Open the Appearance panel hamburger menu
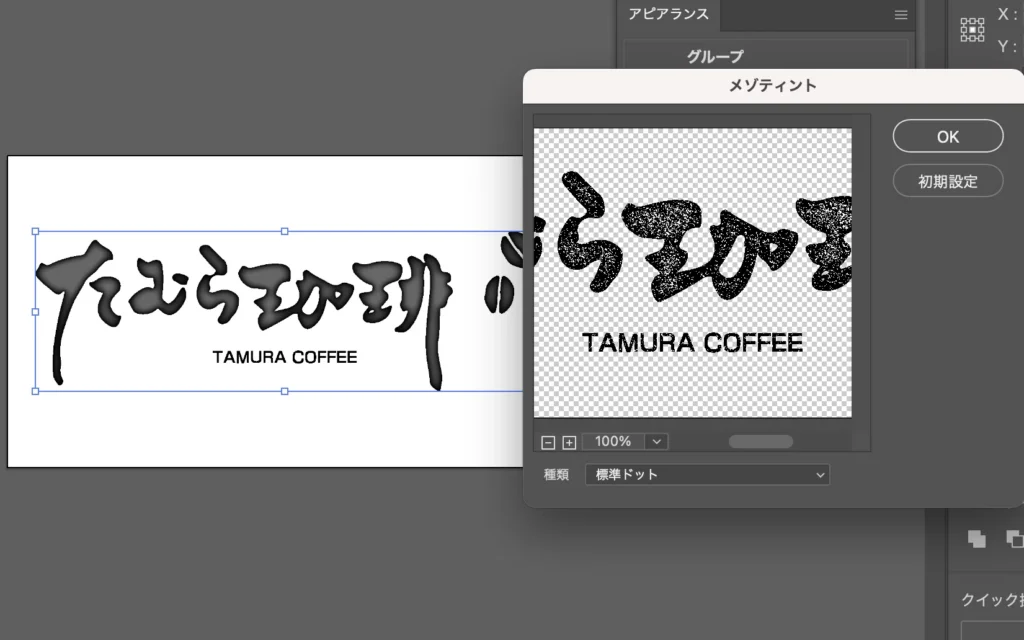This screenshot has width=1024, height=640. point(901,15)
